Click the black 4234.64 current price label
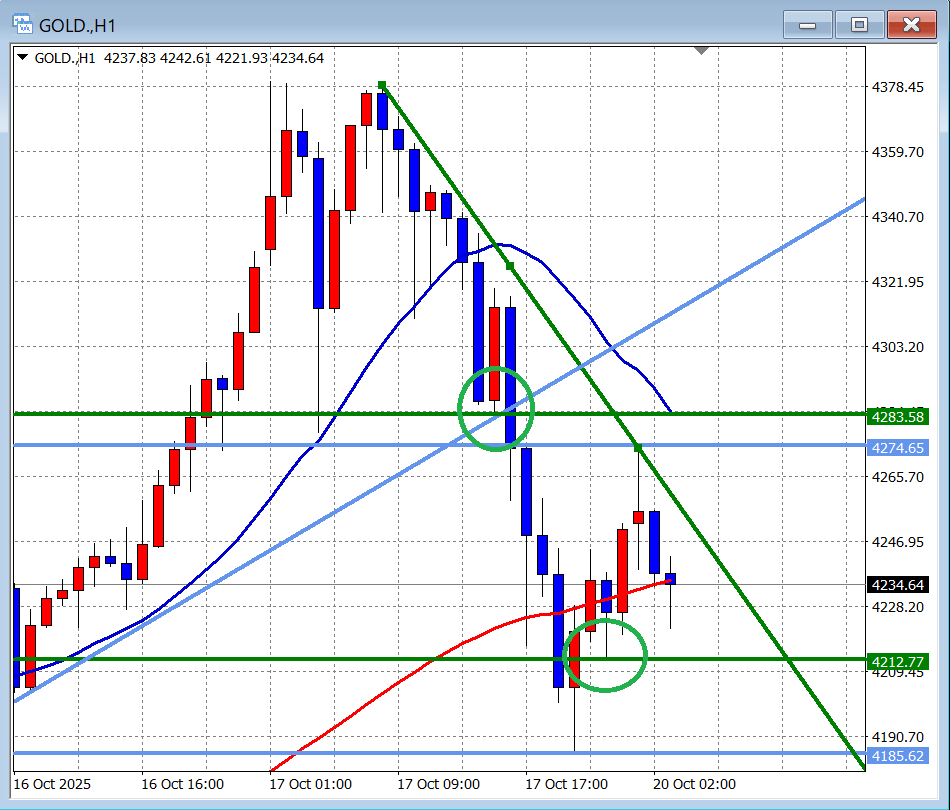The height and width of the screenshot is (810, 950). coord(898,586)
